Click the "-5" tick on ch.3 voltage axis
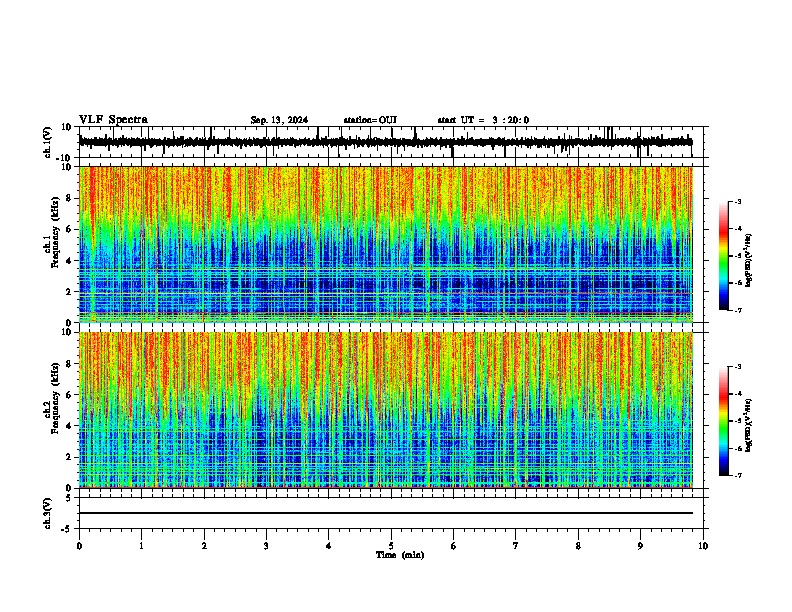 coord(68,529)
